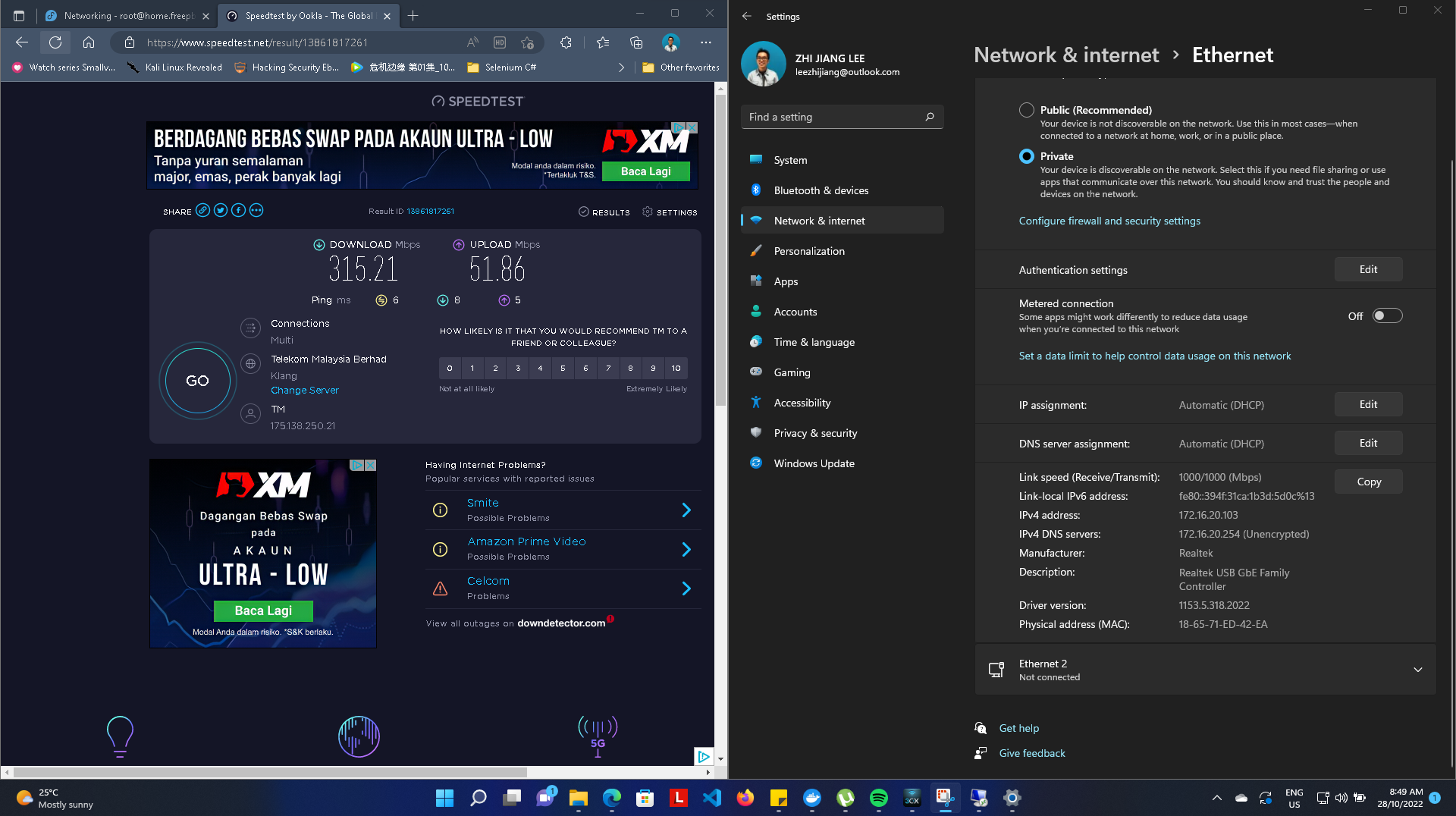Viewport: 1456px width, 816px height.
Task: Rate recommendation score 8
Action: (x=630, y=369)
